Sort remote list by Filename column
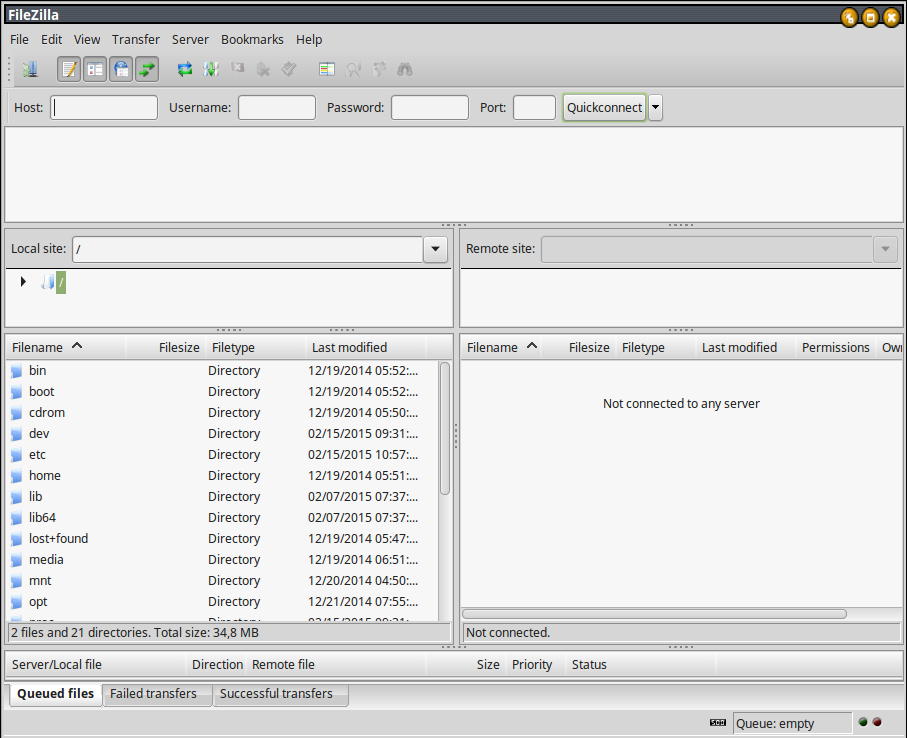 tap(501, 347)
